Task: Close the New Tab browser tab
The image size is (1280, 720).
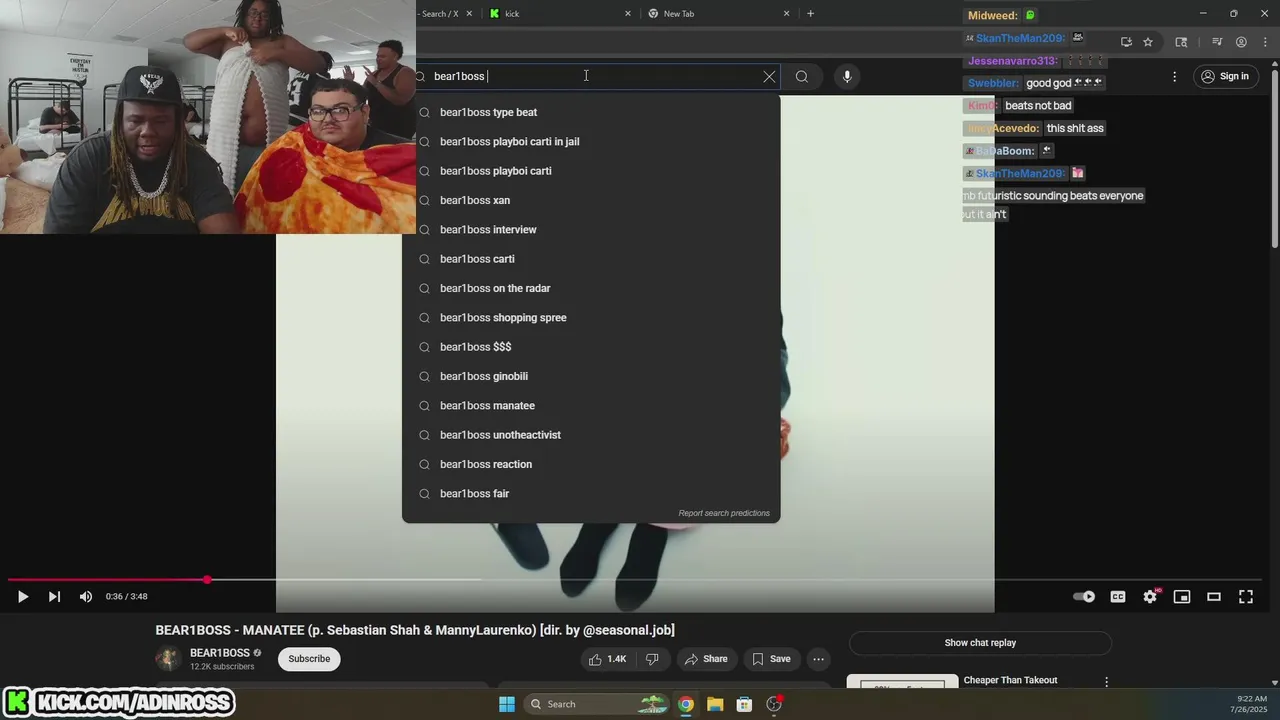Action: tap(786, 13)
